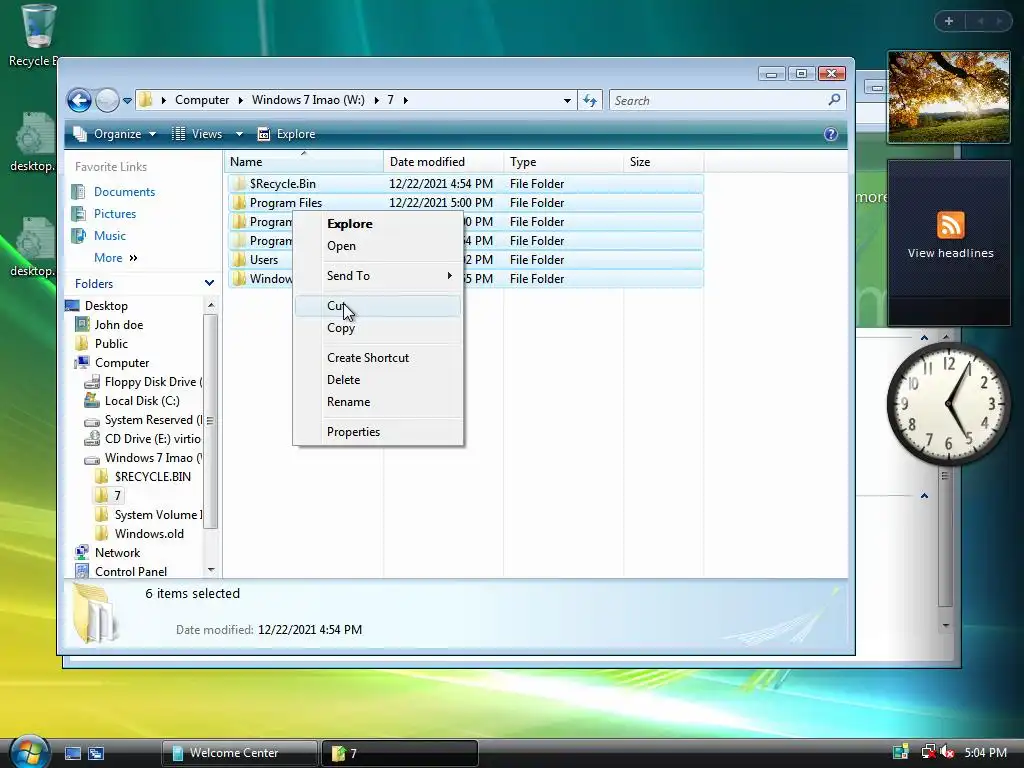Click Computer in the address breadcrumb
The width and height of the screenshot is (1024, 768).
pyautogui.click(x=202, y=100)
